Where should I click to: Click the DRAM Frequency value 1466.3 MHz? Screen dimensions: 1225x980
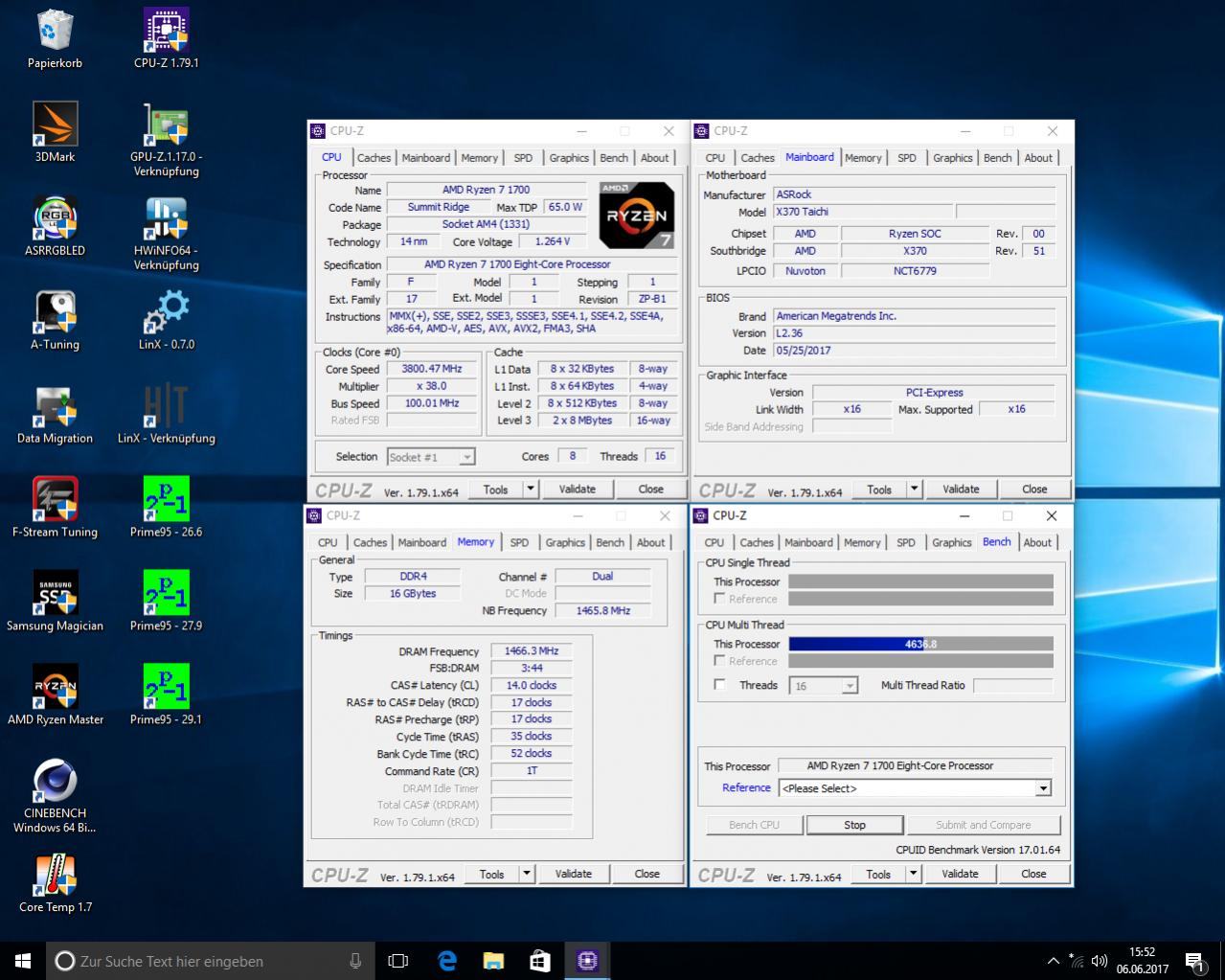click(531, 651)
